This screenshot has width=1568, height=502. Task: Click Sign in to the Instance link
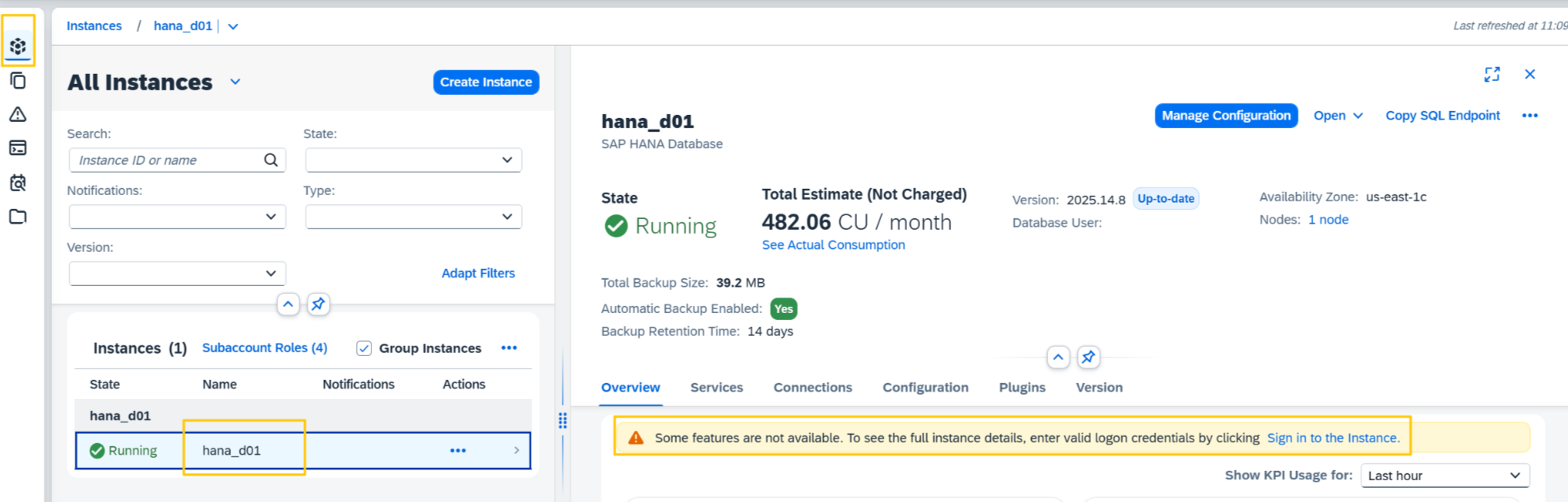1333,438
